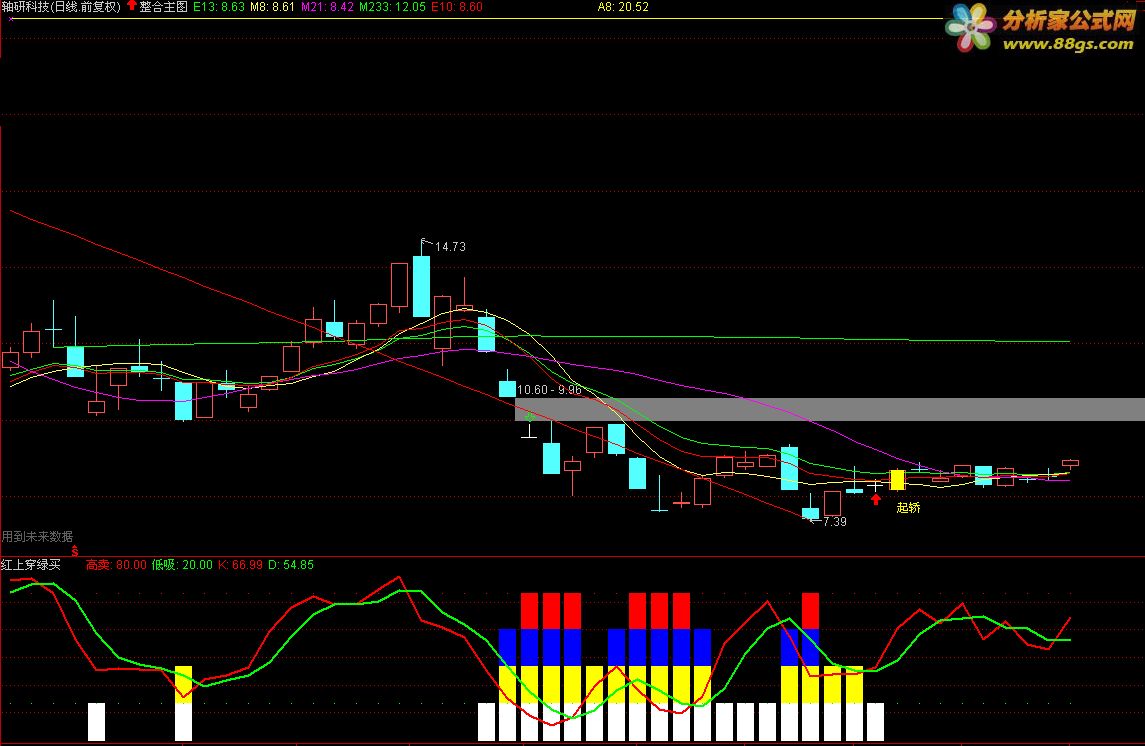
Task: Click the yellow 起轿 signal candle
Action: click(897, 480)
